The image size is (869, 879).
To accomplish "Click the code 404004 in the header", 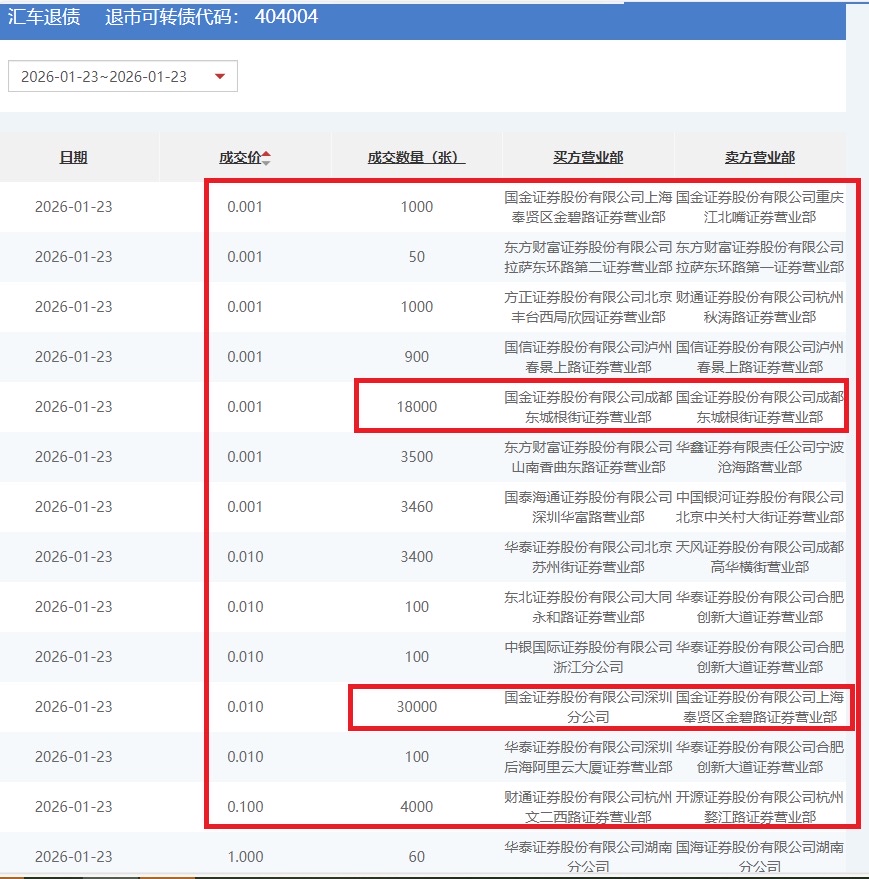I will (286, 17).
